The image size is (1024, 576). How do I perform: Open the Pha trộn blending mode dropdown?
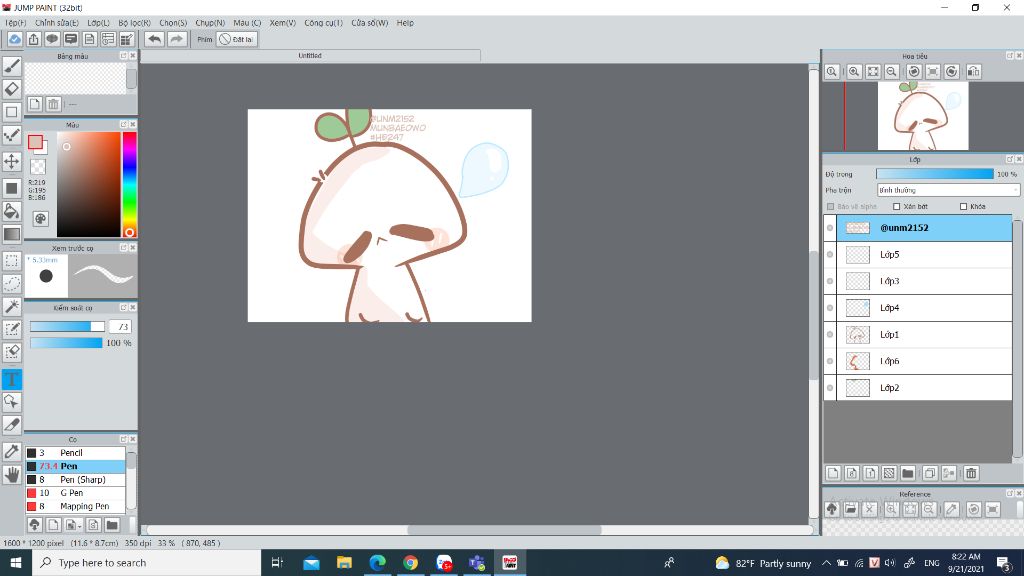948,190
